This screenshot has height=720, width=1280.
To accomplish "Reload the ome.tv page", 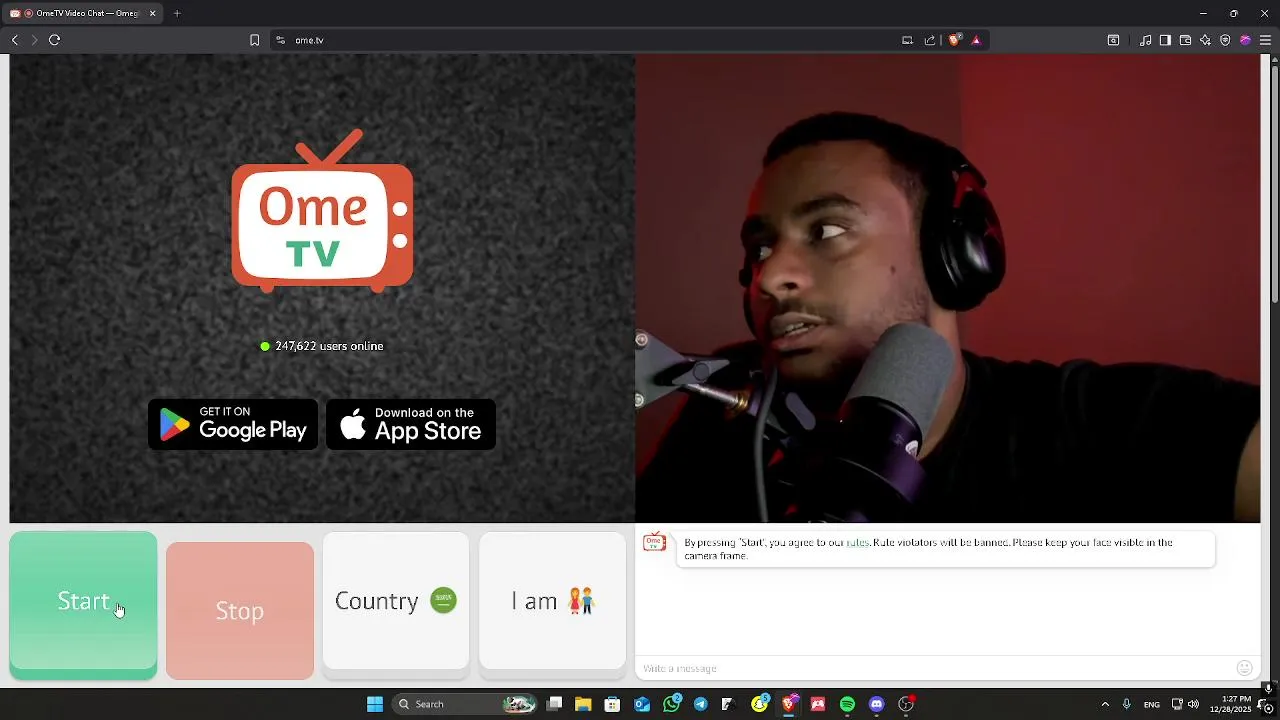I will pos(55,40).
